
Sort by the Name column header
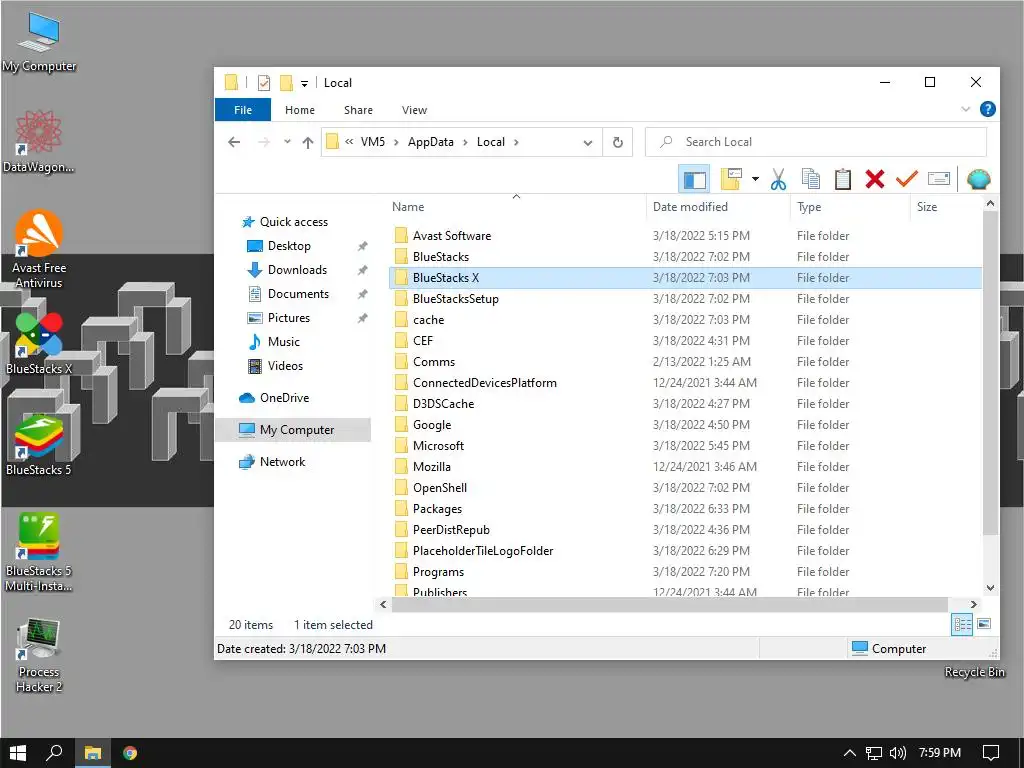pos(408,207)
